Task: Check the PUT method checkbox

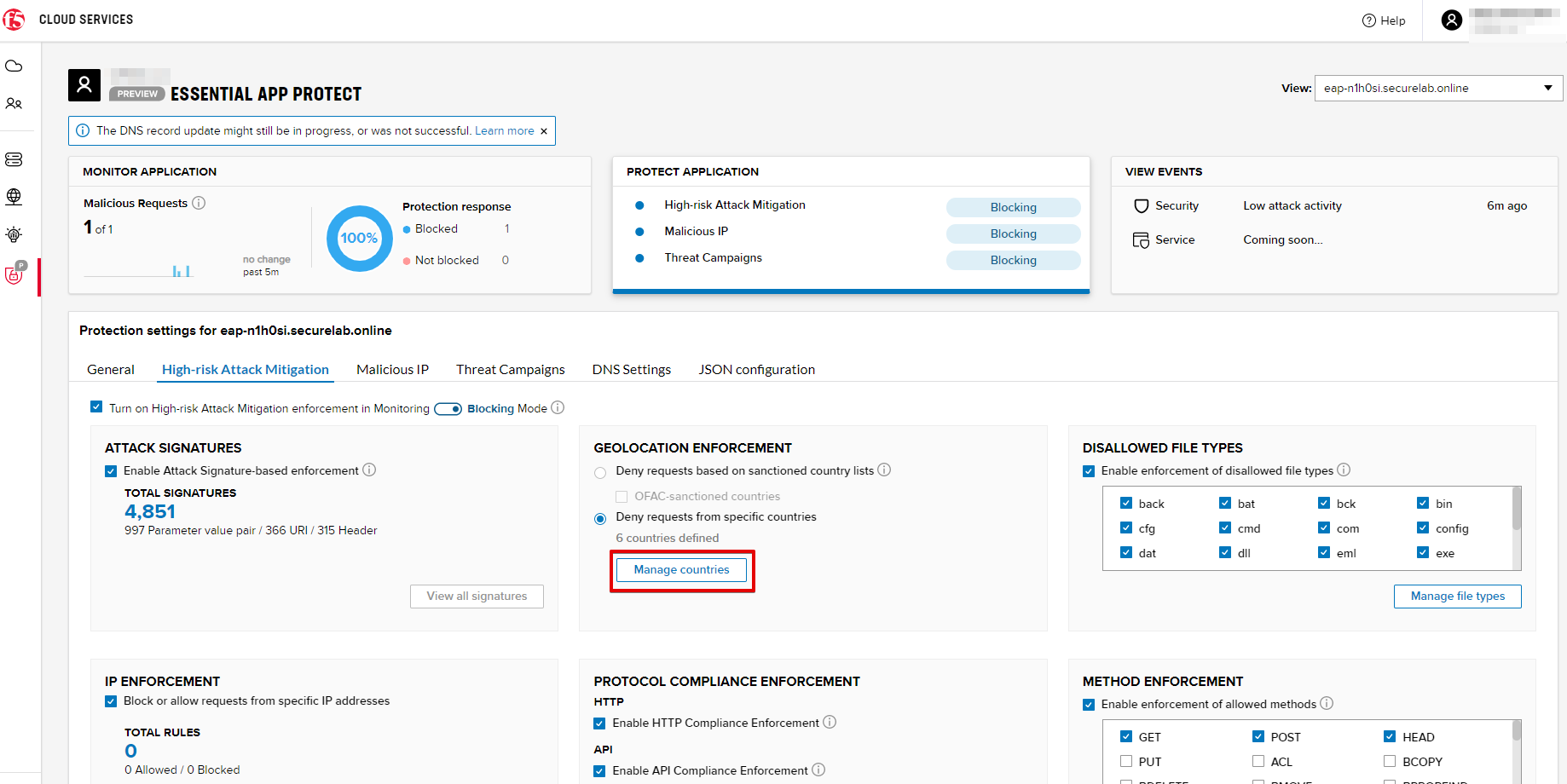Action: (1126, 761)
